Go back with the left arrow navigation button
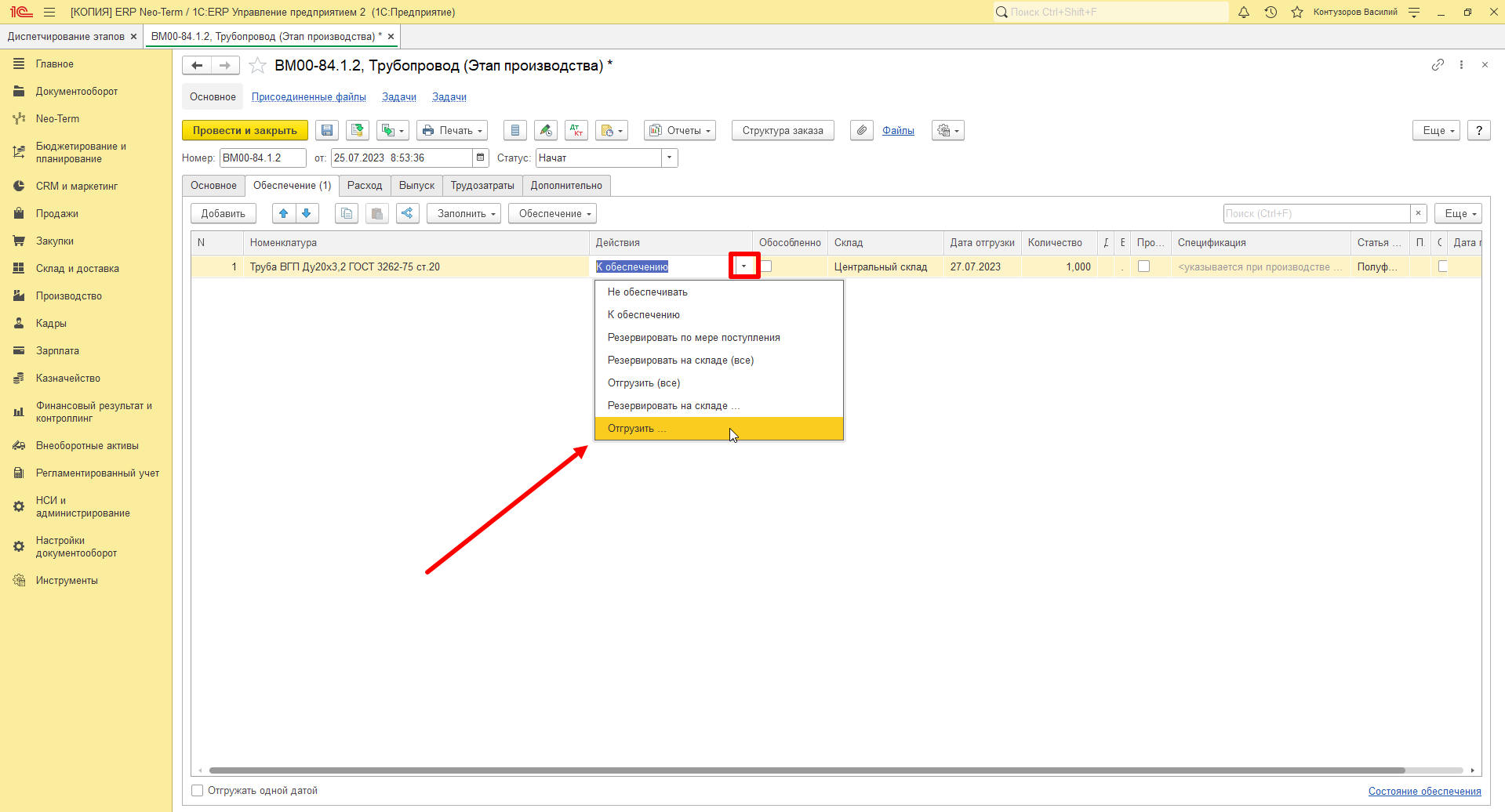The height and width of the screenshot is (812, 1505). point(197,66)
